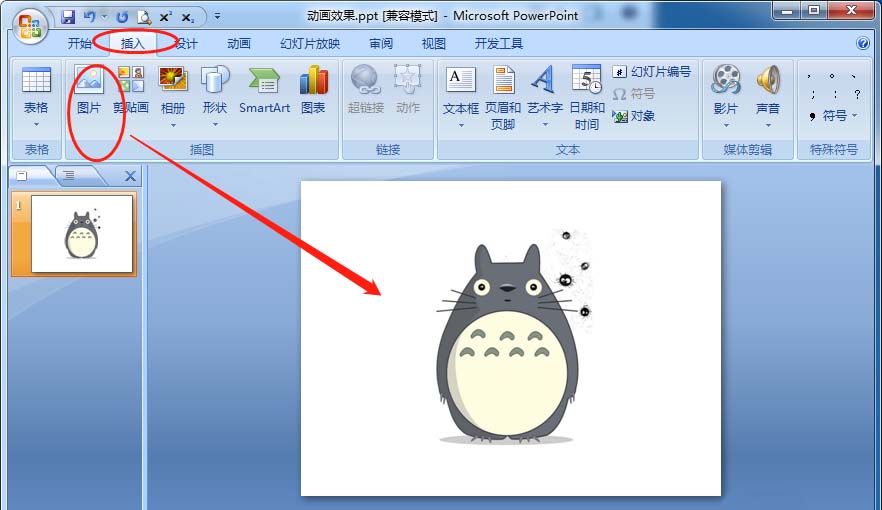Click the Office button orb
This screenshot has width=882, height=510.
(30, 26)
